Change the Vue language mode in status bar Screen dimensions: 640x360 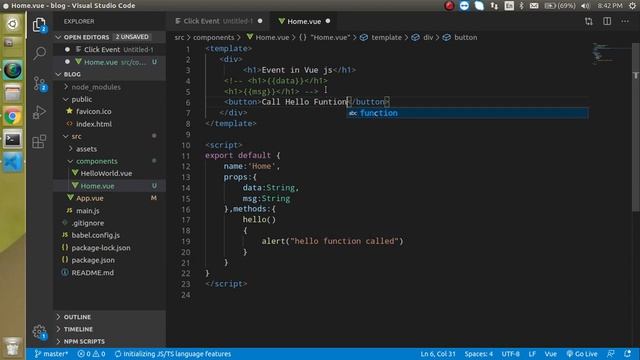coord(551,354)
